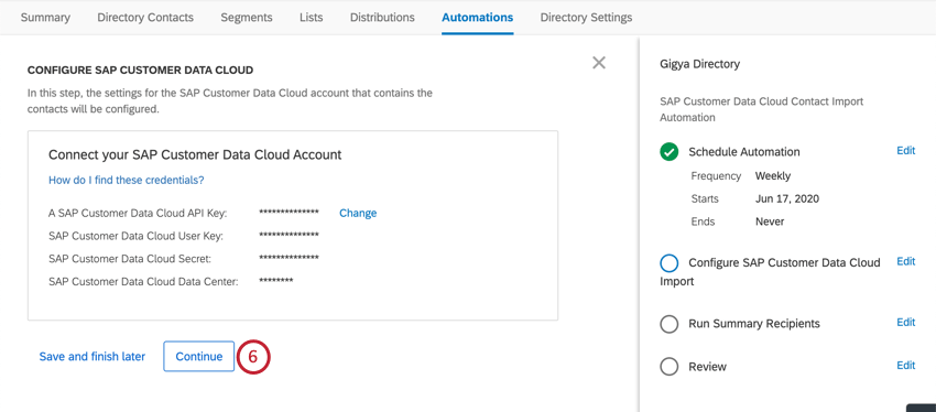936x412 pixels.
Task: Click the 'Weekly' frequency value
Action: point(772,176)
